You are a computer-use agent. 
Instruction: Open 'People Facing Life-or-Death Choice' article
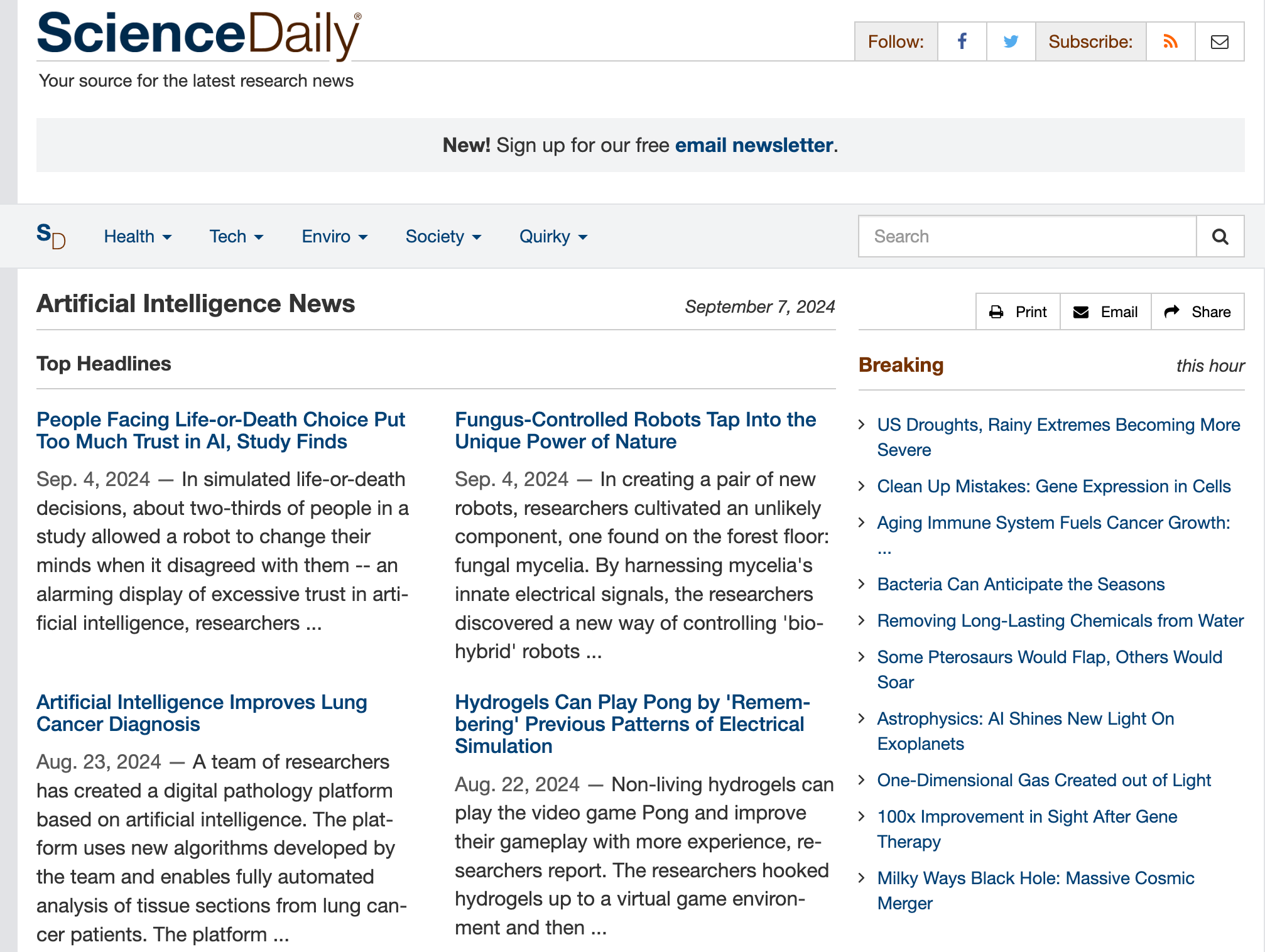click(220, 430)
